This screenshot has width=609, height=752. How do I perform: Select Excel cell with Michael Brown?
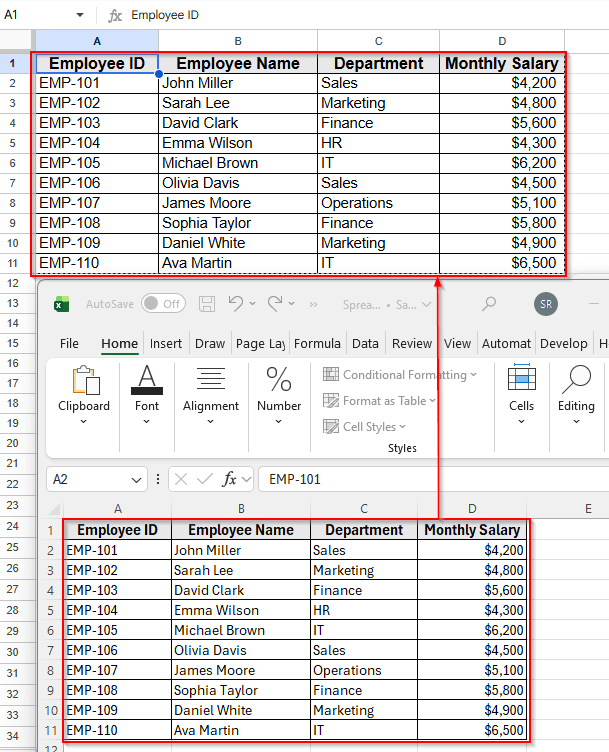click(241, 630)
